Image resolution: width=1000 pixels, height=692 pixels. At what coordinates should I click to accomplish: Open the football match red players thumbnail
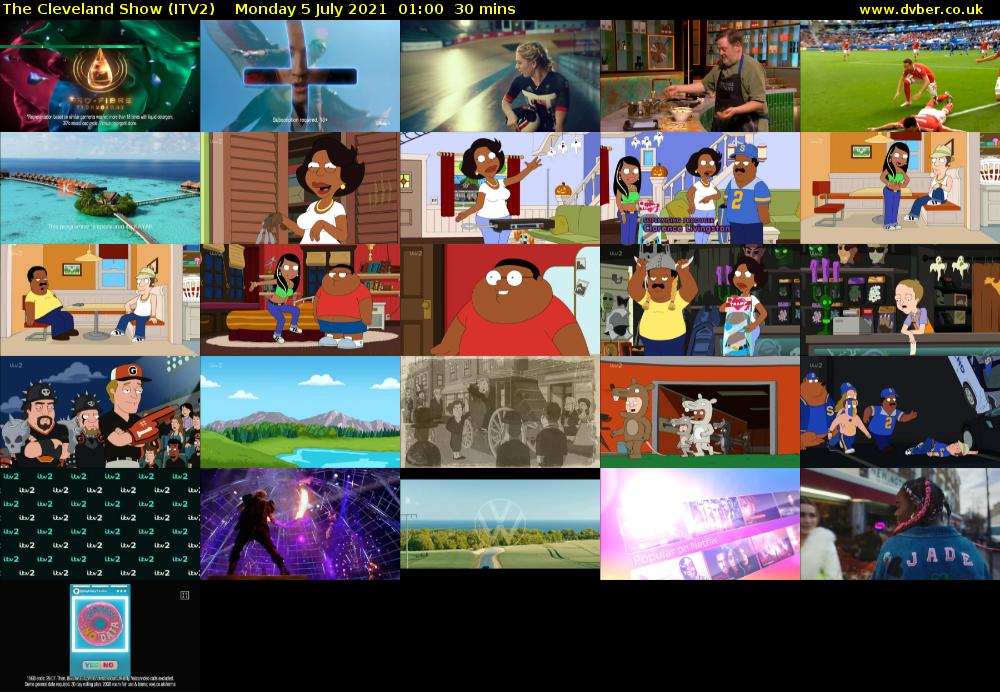900,76
